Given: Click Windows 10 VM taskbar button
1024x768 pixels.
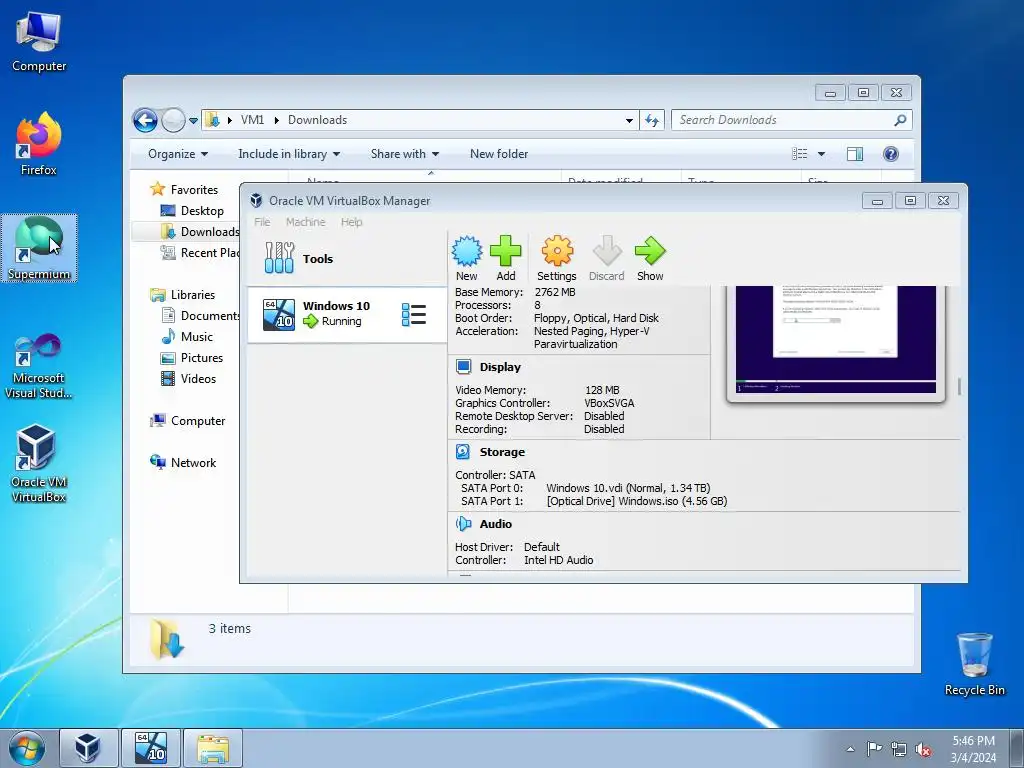Looking at the screenshot, I should click(150, 748).
